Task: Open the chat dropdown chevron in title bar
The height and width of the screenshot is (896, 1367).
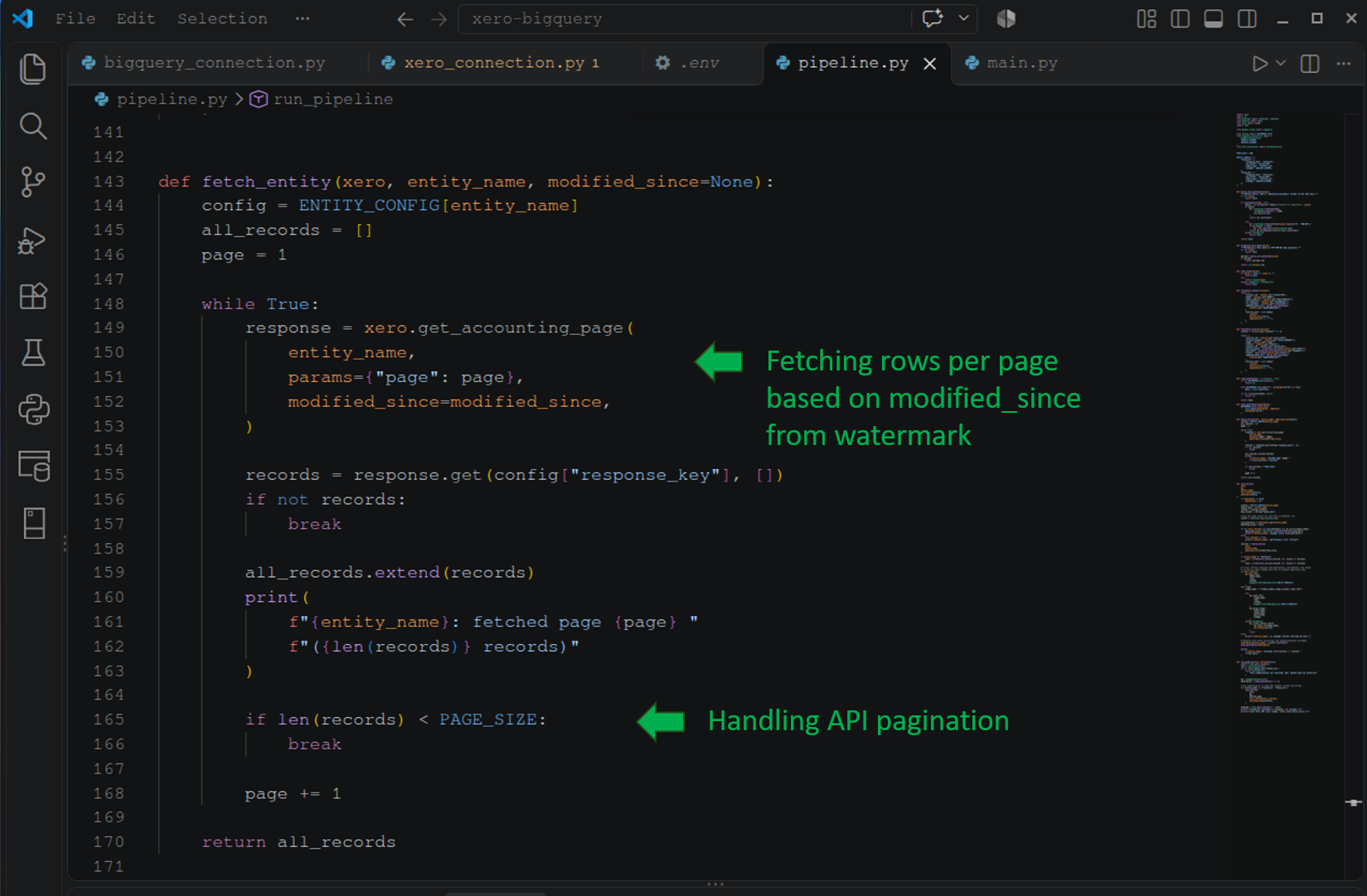Action: pyautogui.click(x=963, y=18)
